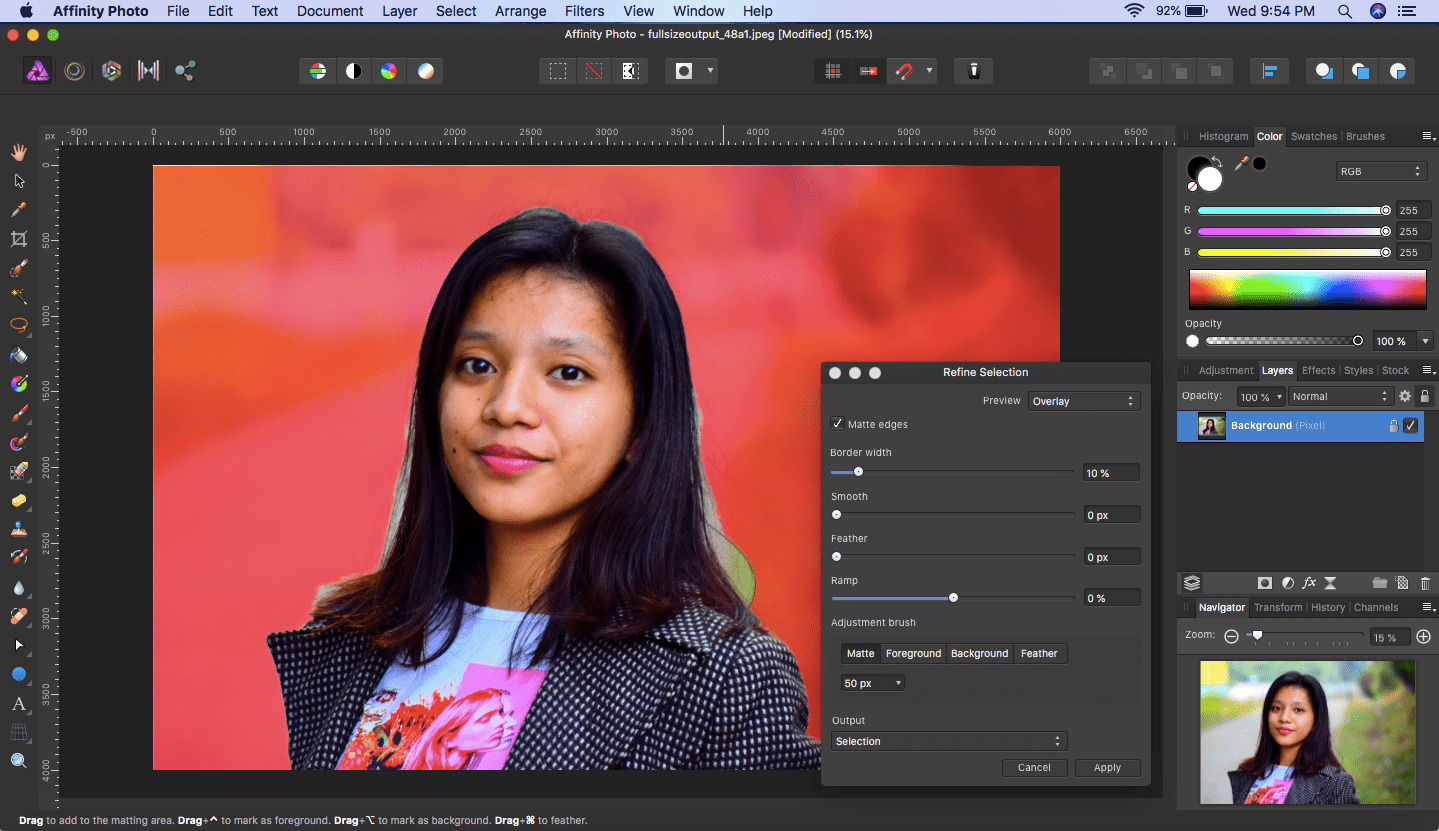Delete layer with the trash icon
The image size is (1439, 831).
[1425, 583]
